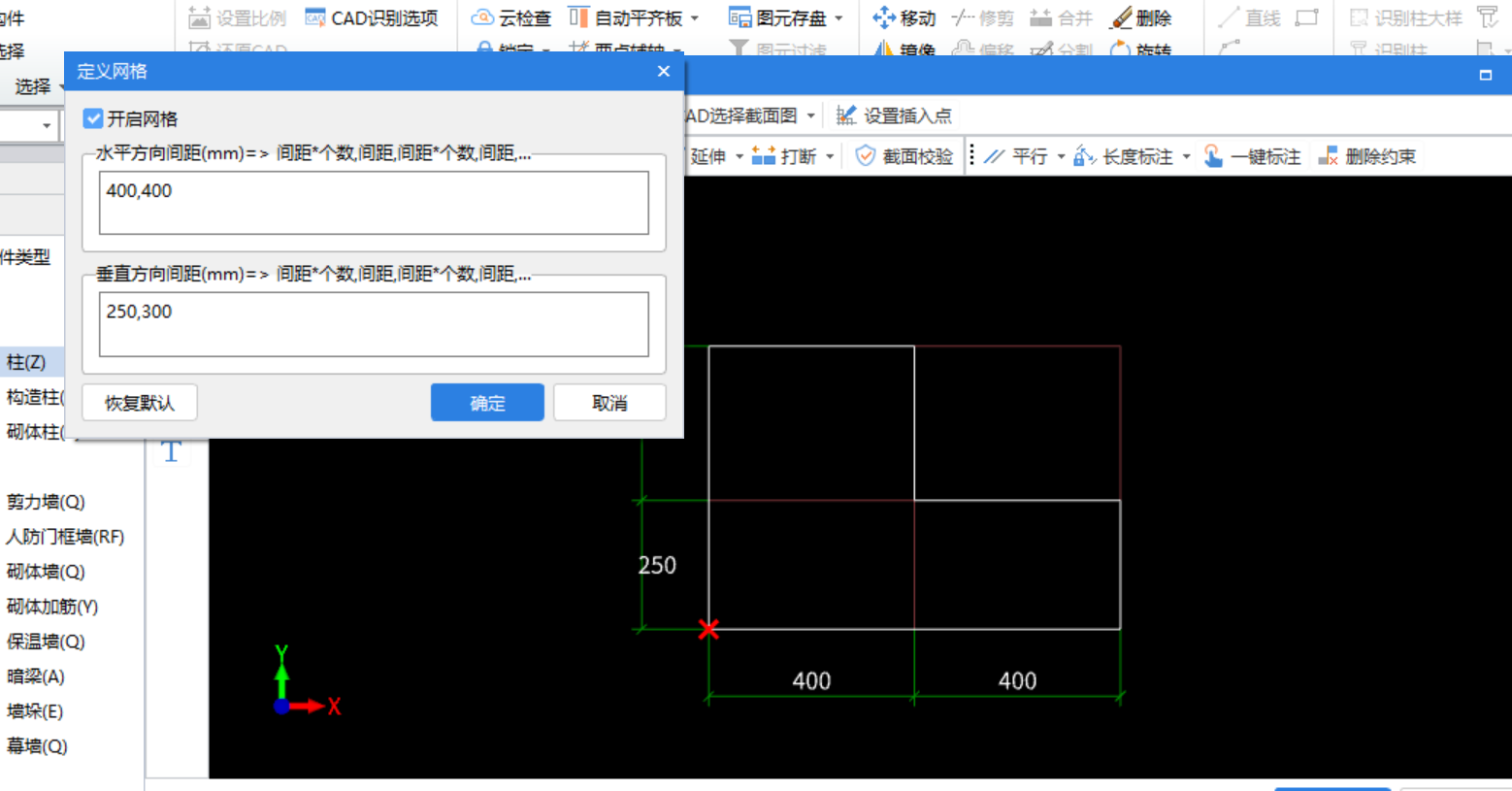
Task: Open CAD识别选项
Action: tap(372, 17)
